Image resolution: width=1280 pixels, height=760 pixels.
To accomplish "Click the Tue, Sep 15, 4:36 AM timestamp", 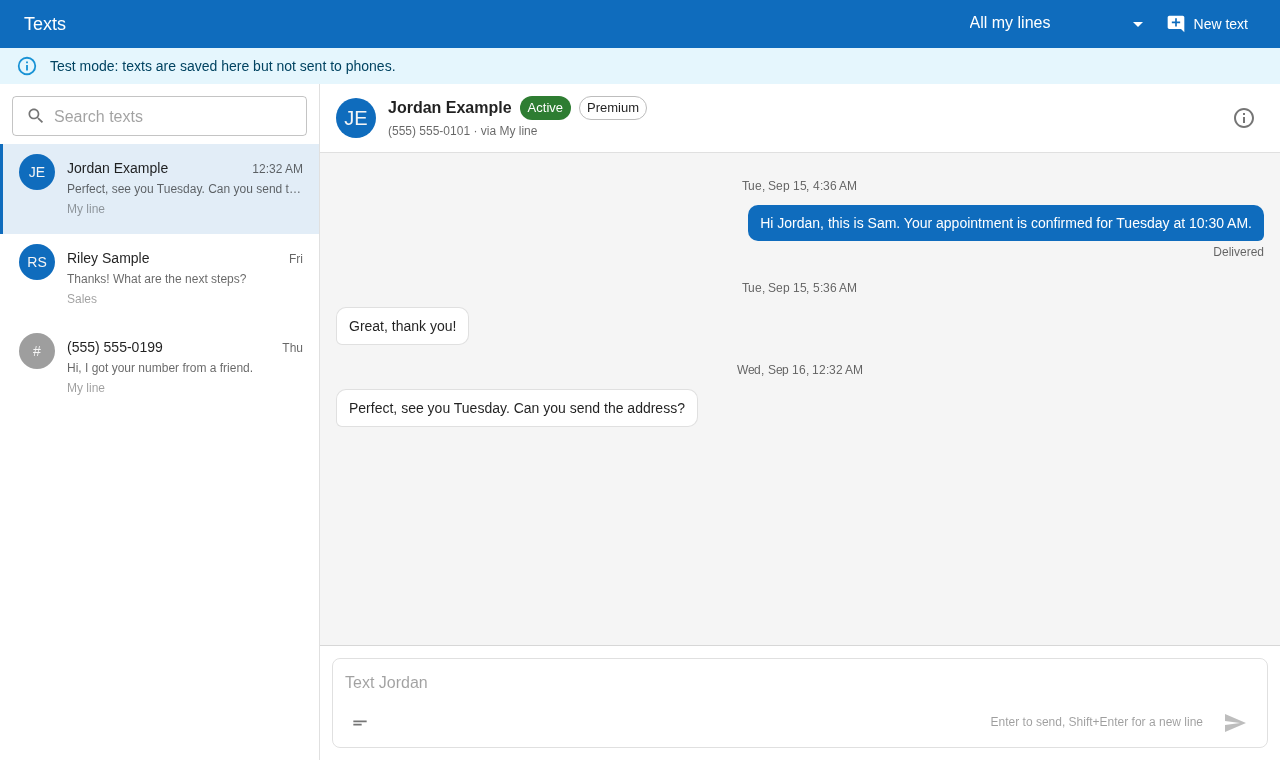I will click(799, 186).
